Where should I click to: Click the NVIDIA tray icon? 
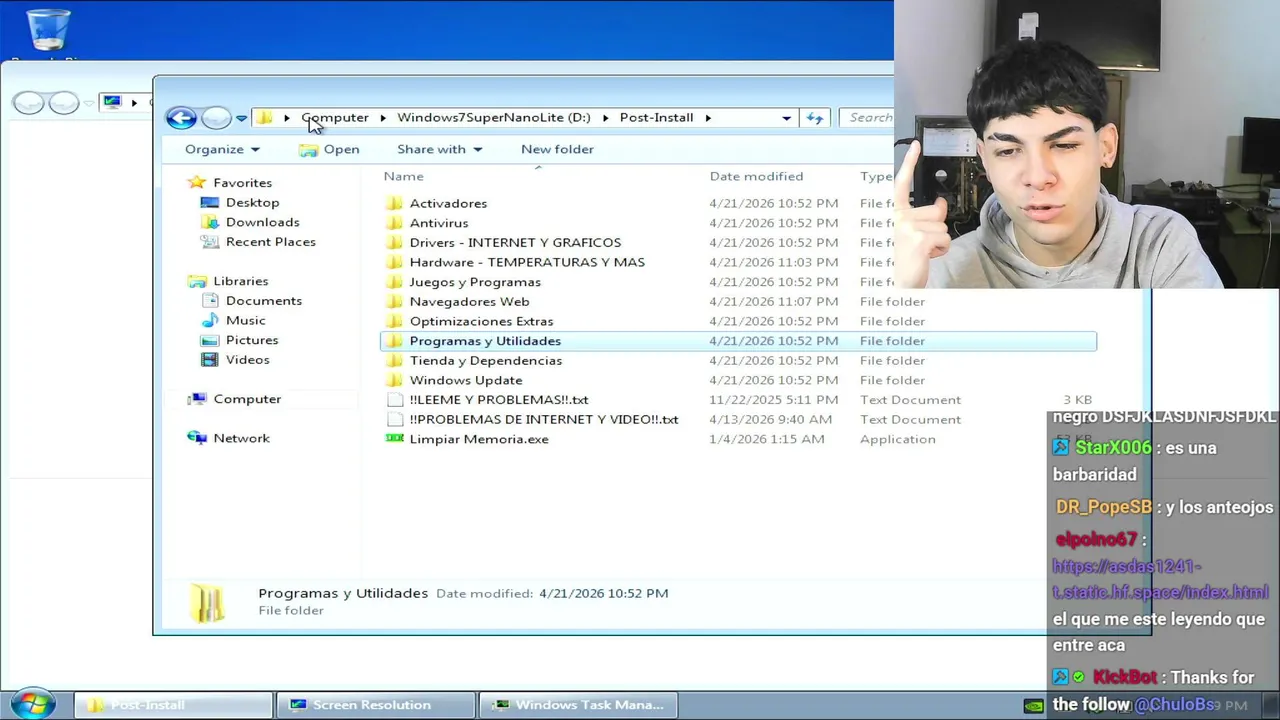click(x=1034, y=705)
